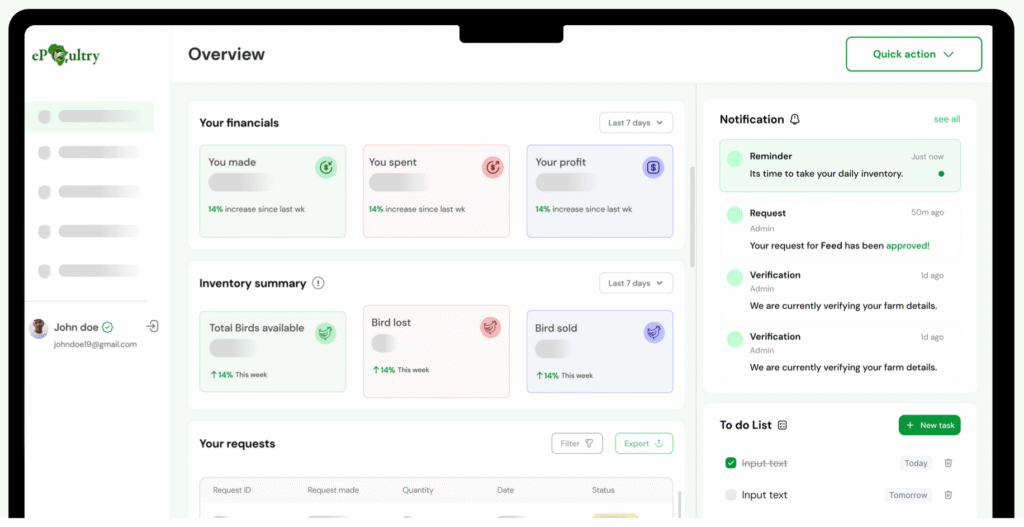The height and width of the screenshot is (527, 1024).
Task: Open the You made financial card
Action: (x=272, y=191)
